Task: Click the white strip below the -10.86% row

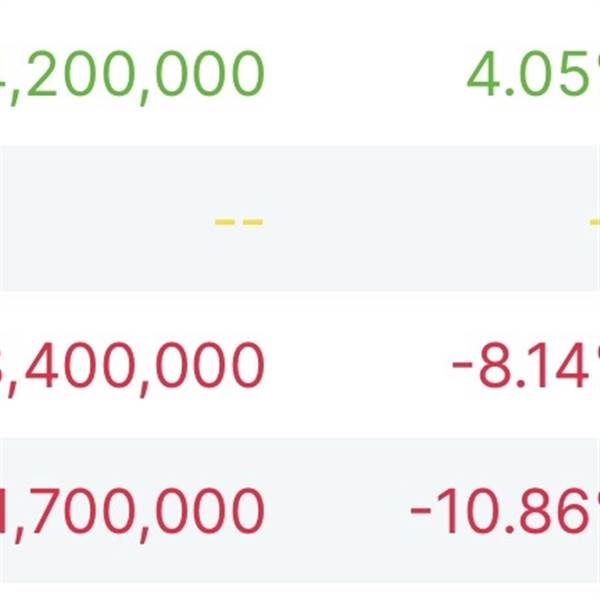Action: click(300, 592)
